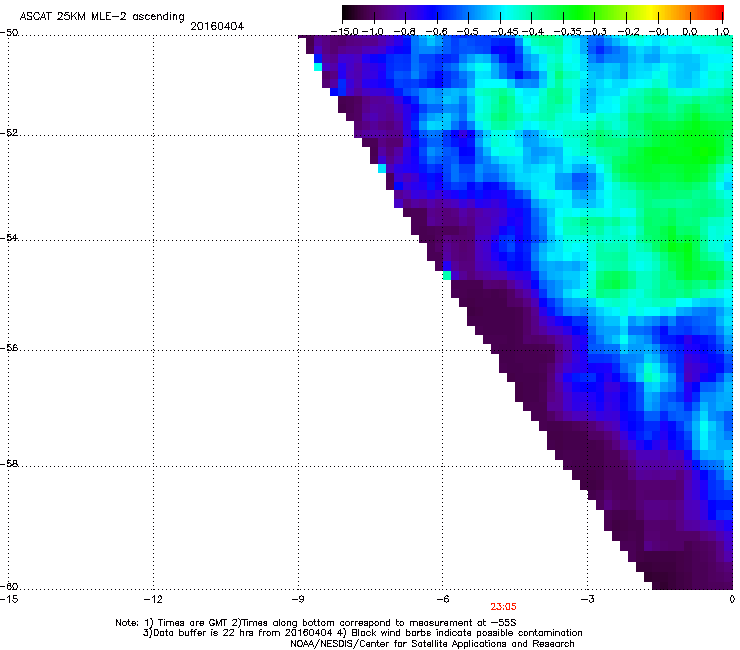Click the longitude axis label '-3'

pyautogui.click(x=587, y=599)
